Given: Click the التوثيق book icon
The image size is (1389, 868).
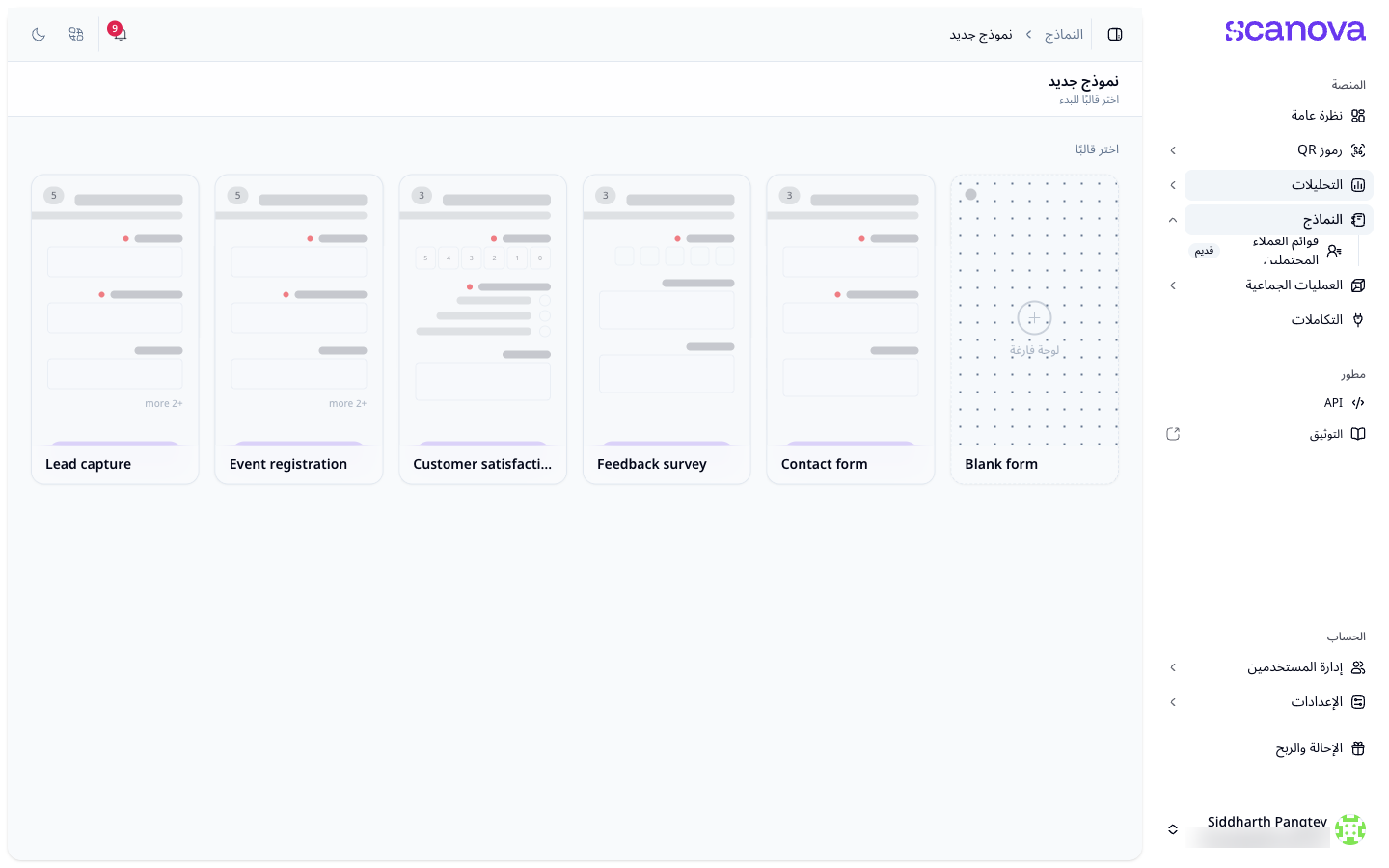Looking at the screenshot, I should coord(1358,434).
